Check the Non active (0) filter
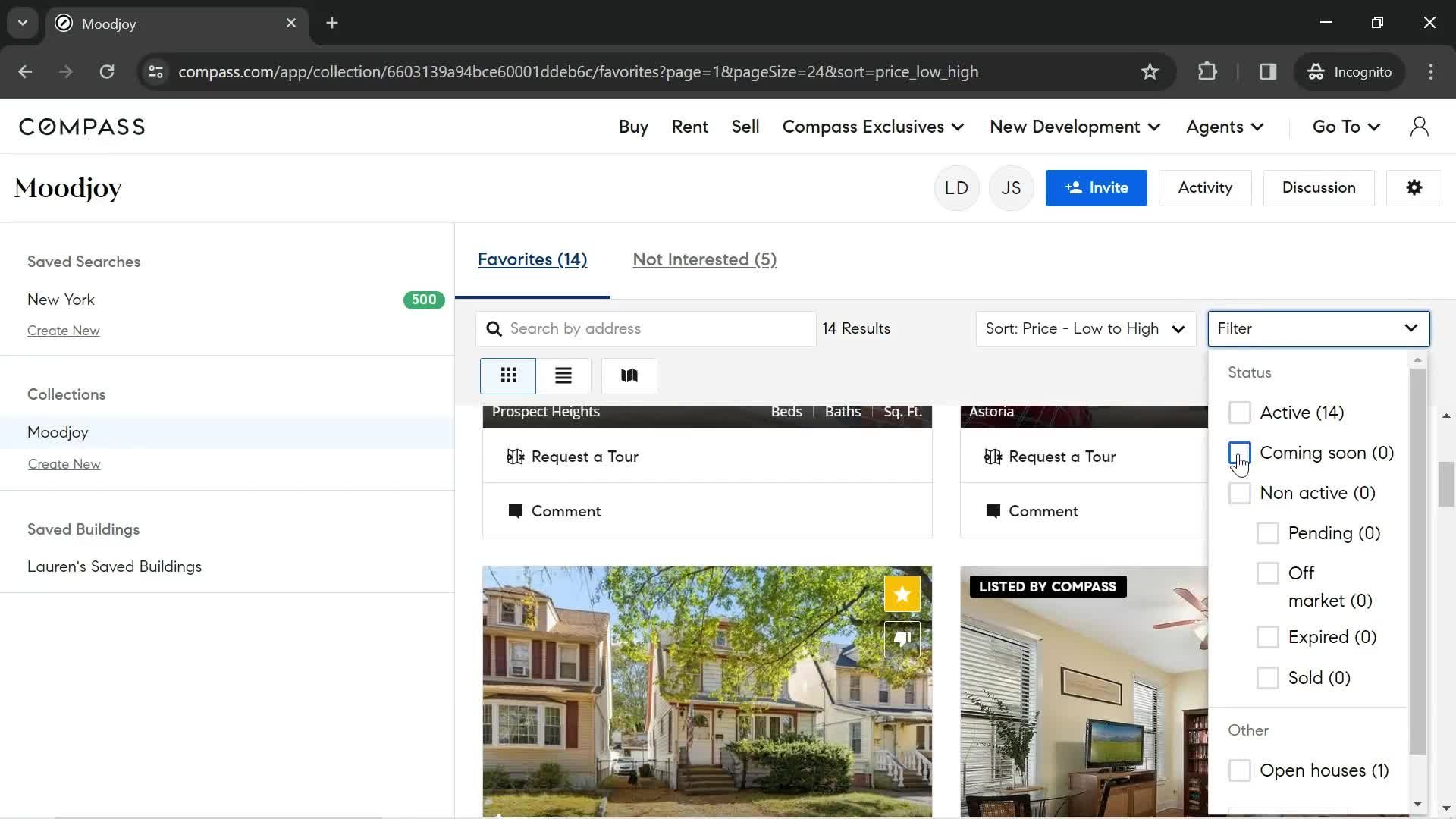 [1239, 493]
